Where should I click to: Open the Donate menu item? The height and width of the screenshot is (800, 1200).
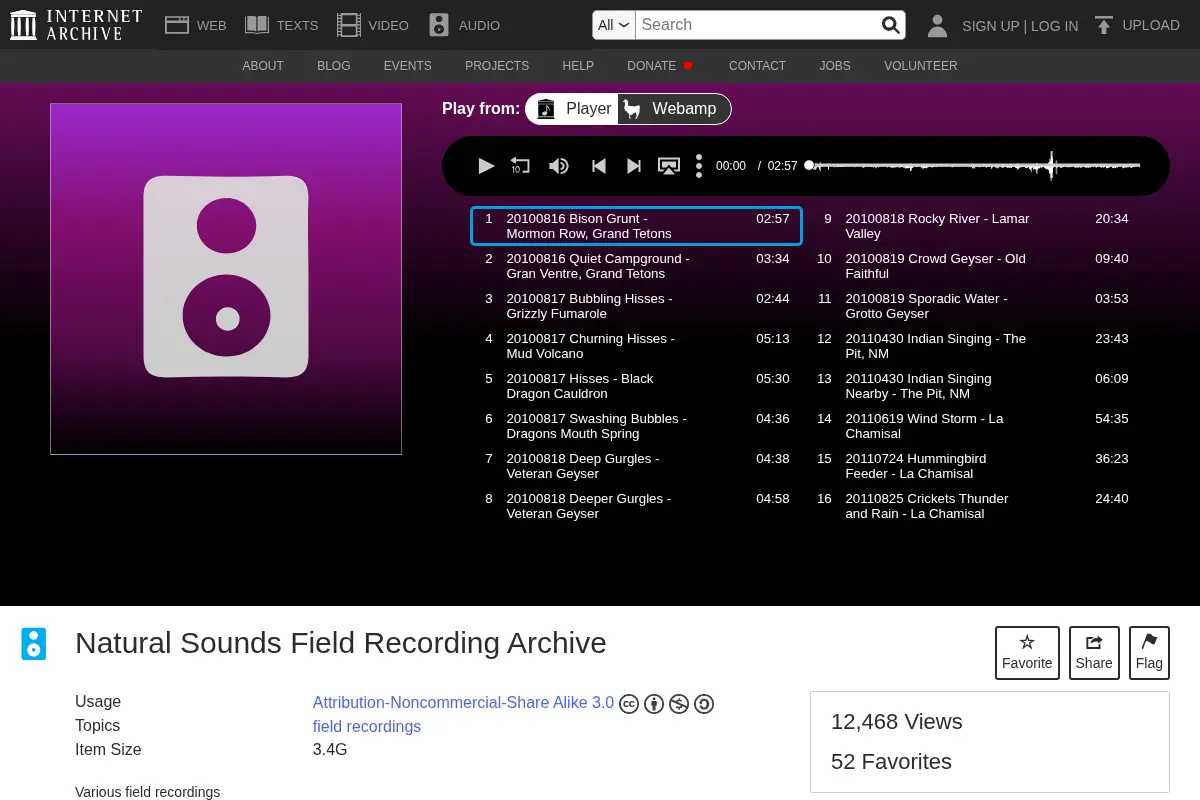[x=660, y=66]
